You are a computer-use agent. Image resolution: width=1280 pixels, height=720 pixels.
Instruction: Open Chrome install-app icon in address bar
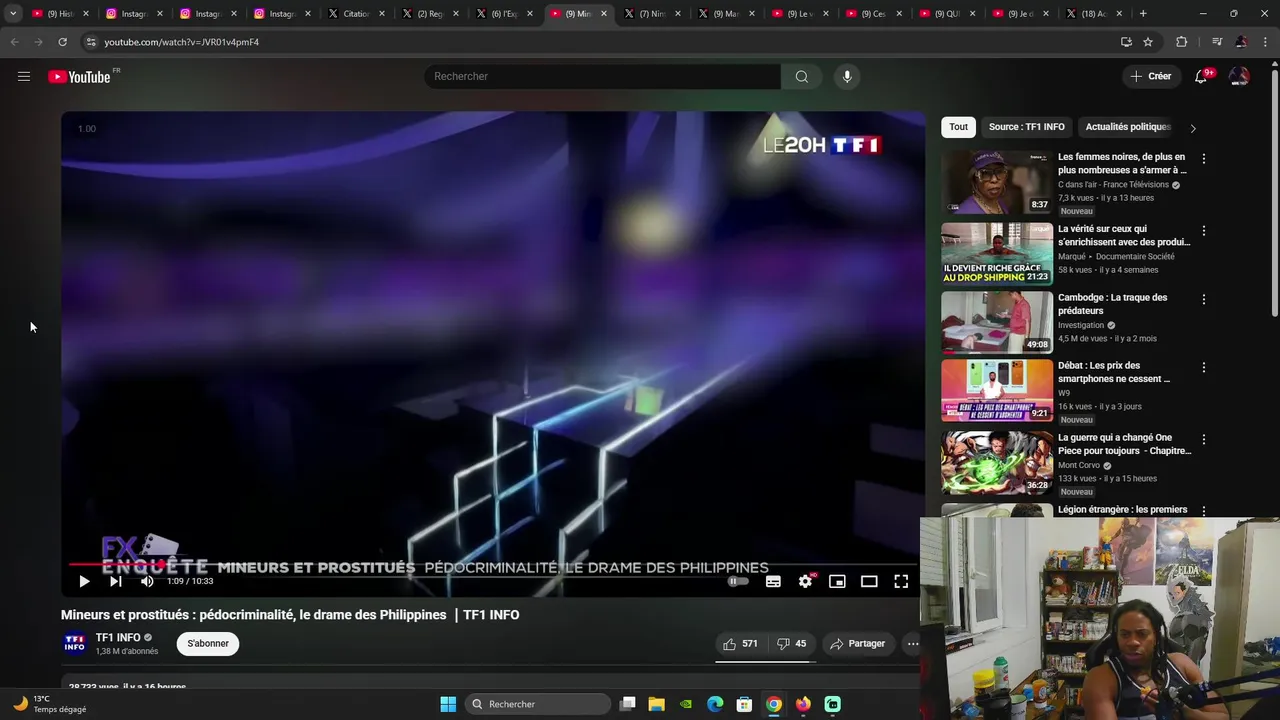pyautogui.click(x=1126, y=42)
